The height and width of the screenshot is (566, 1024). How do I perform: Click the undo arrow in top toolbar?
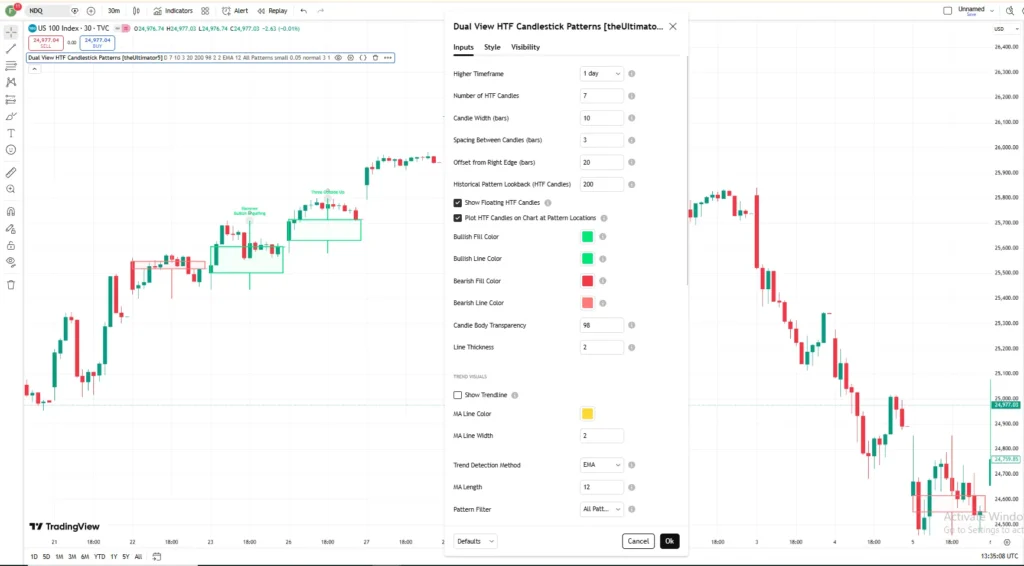coord(304,11)
